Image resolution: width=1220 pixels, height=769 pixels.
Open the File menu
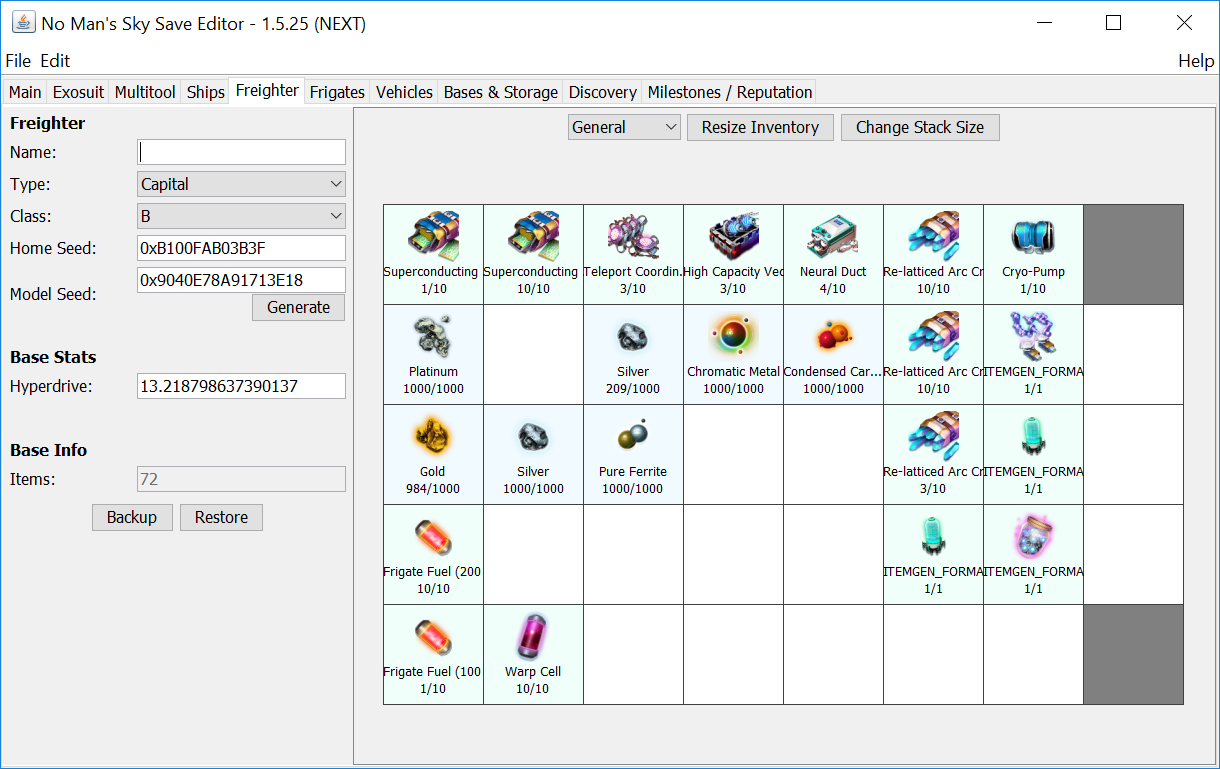pos(18,61)
